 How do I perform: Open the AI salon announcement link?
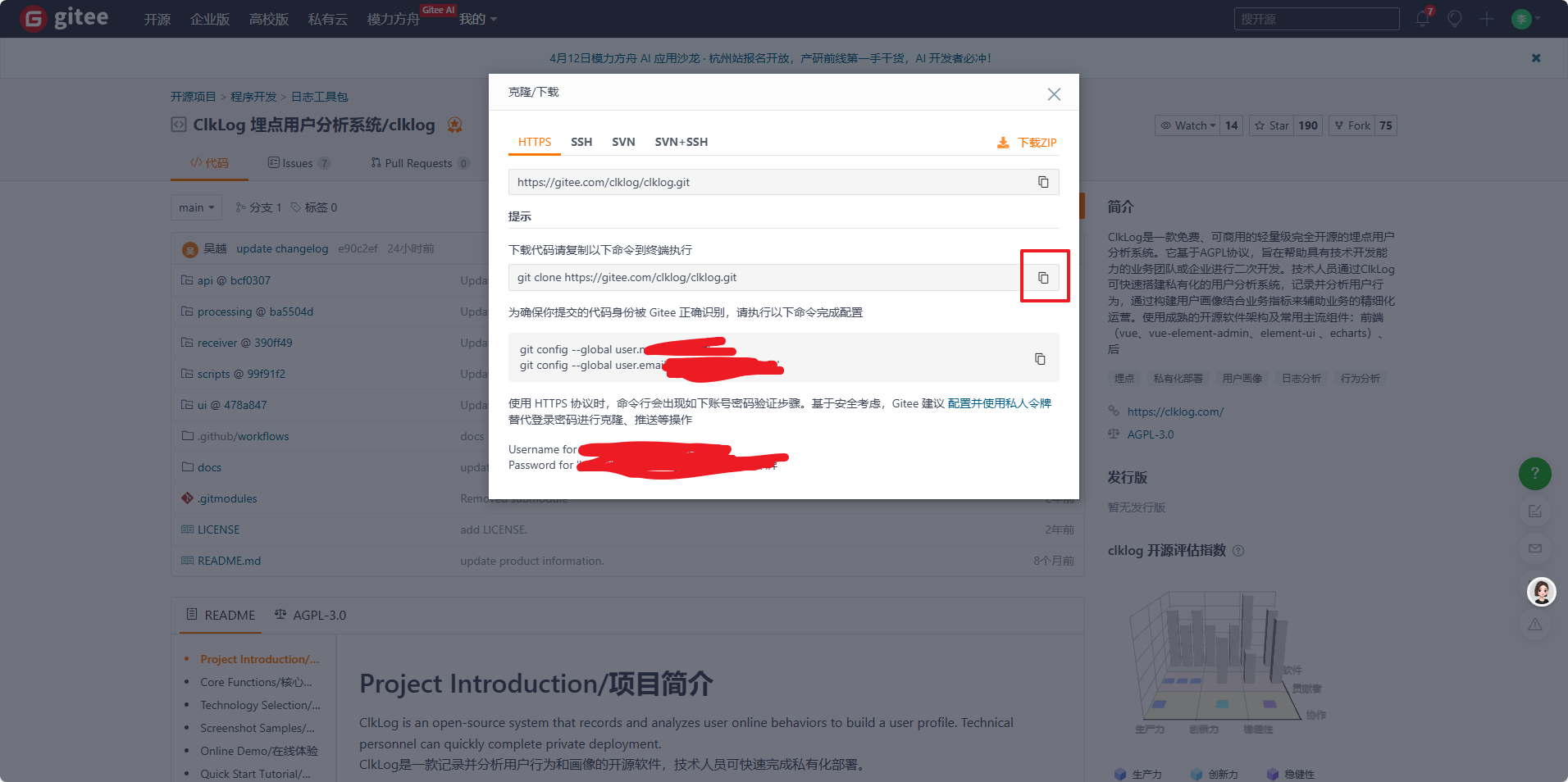click(770, 58)
